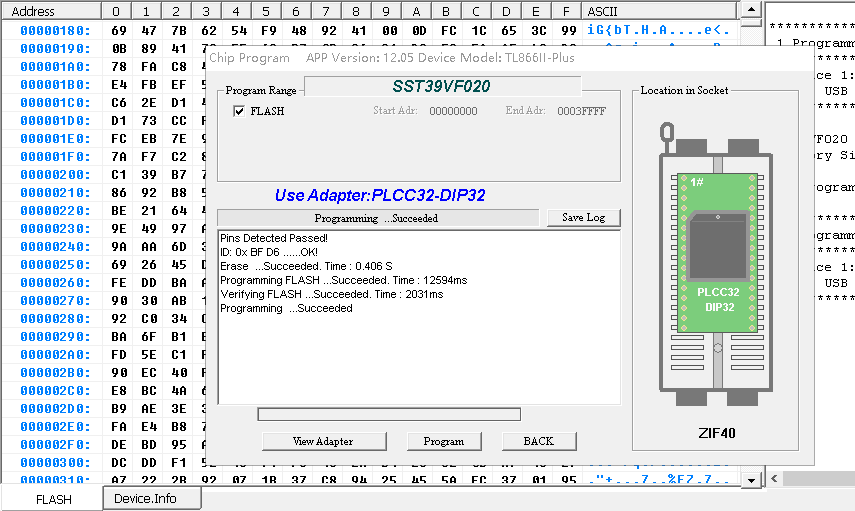Screen dimensions: 855x511
Task: Click the hex view scroll down arrow
Action: tap(751, 480)
